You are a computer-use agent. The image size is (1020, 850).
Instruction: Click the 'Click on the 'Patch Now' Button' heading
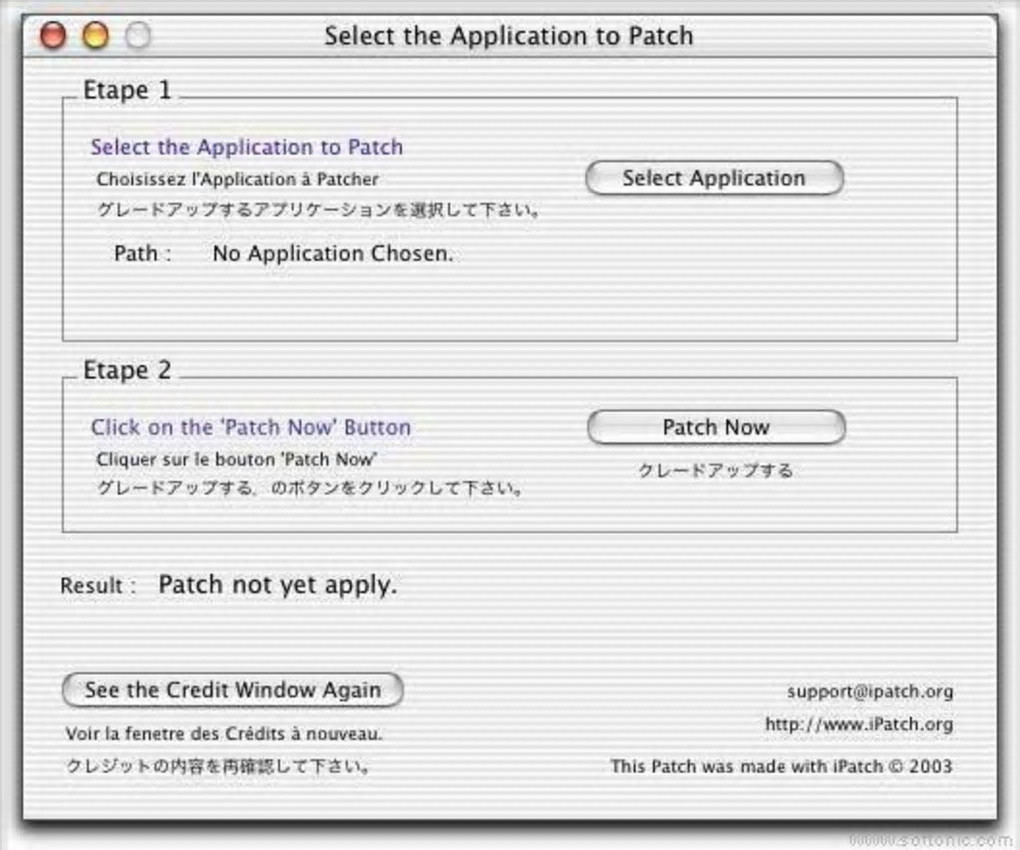point(250,427)
